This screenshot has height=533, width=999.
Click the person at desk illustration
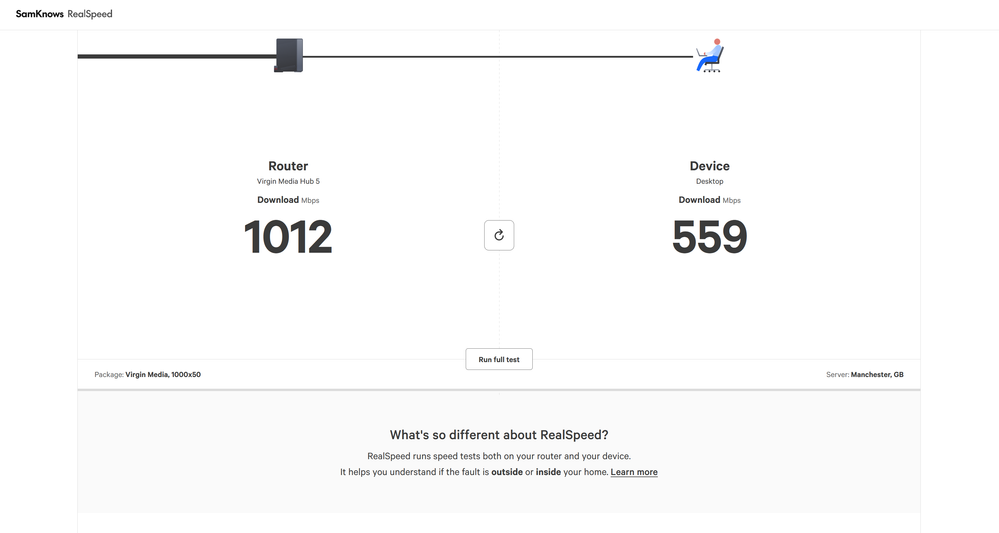coord(710,55)
